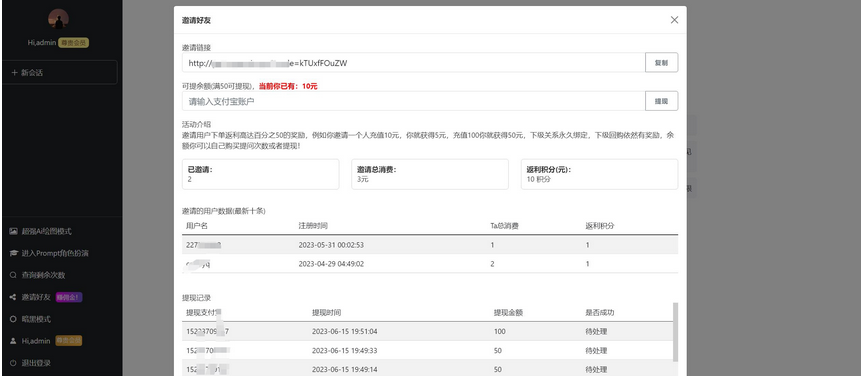Click the 邀请总消费 stat card
The width and height of the screenshot is (861, 376).
click(430, 175)
